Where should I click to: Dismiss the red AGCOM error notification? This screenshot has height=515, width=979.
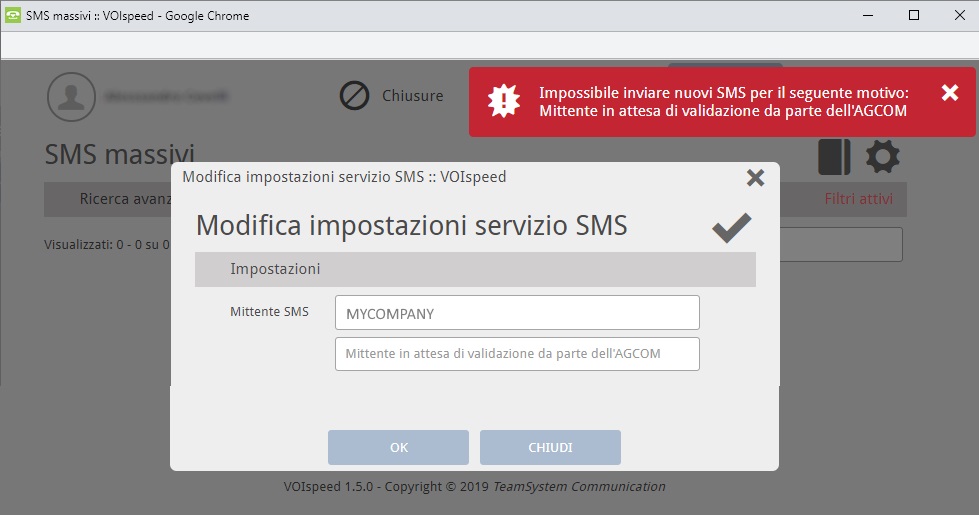[x=950, y=93]
